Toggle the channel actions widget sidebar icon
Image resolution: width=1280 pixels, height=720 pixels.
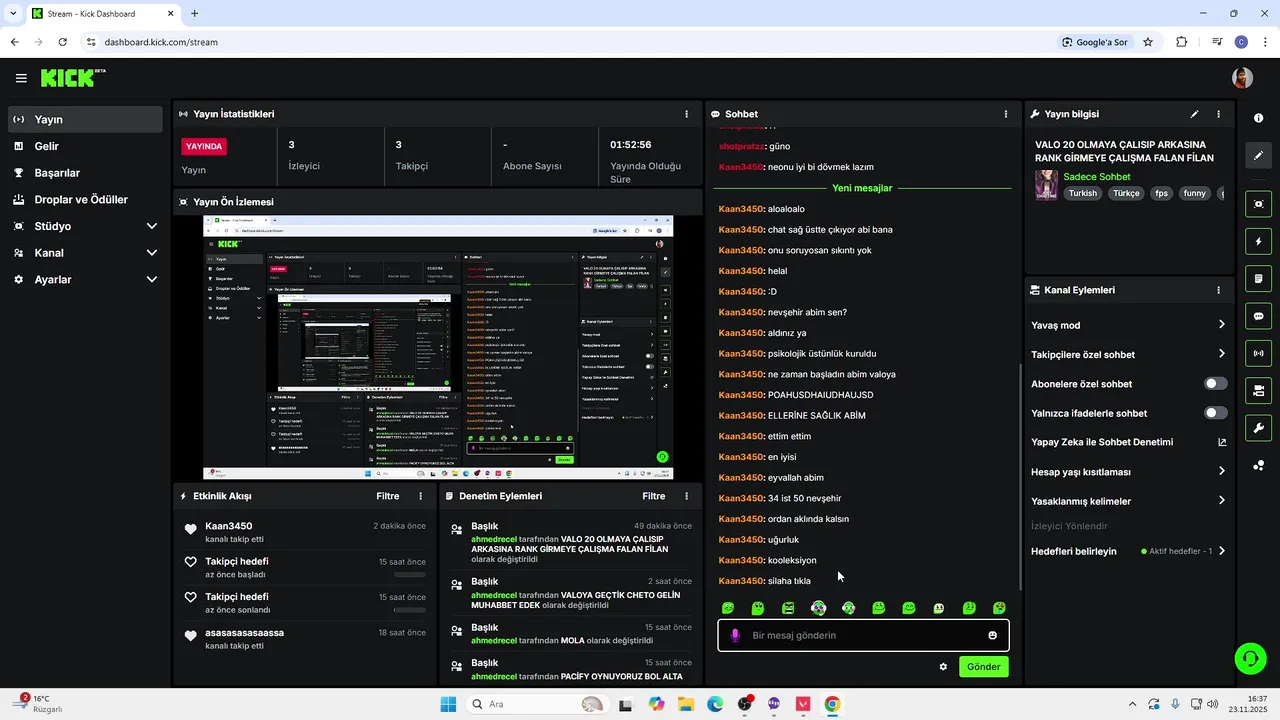tap(1258, 390)
